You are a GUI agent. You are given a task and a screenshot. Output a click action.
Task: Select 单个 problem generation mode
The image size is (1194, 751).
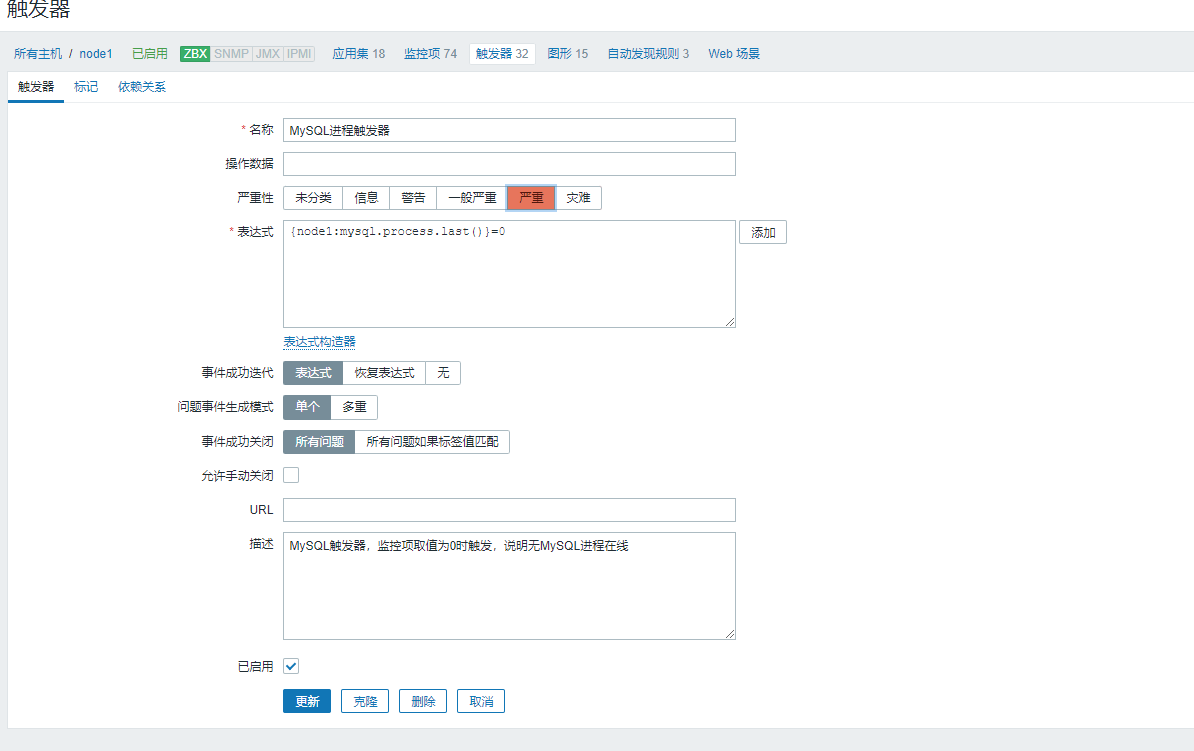coord(307,407)
